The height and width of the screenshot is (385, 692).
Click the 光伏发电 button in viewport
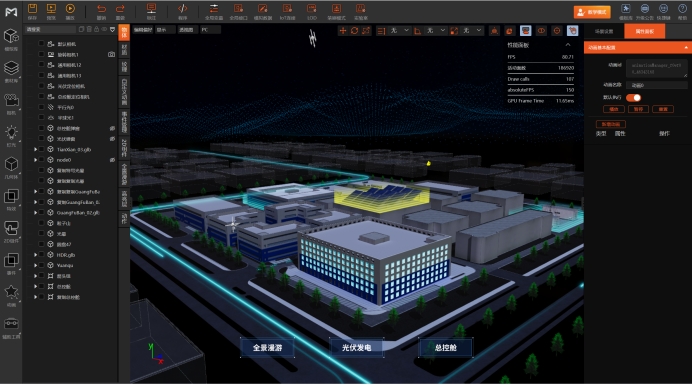click(357, 347)
